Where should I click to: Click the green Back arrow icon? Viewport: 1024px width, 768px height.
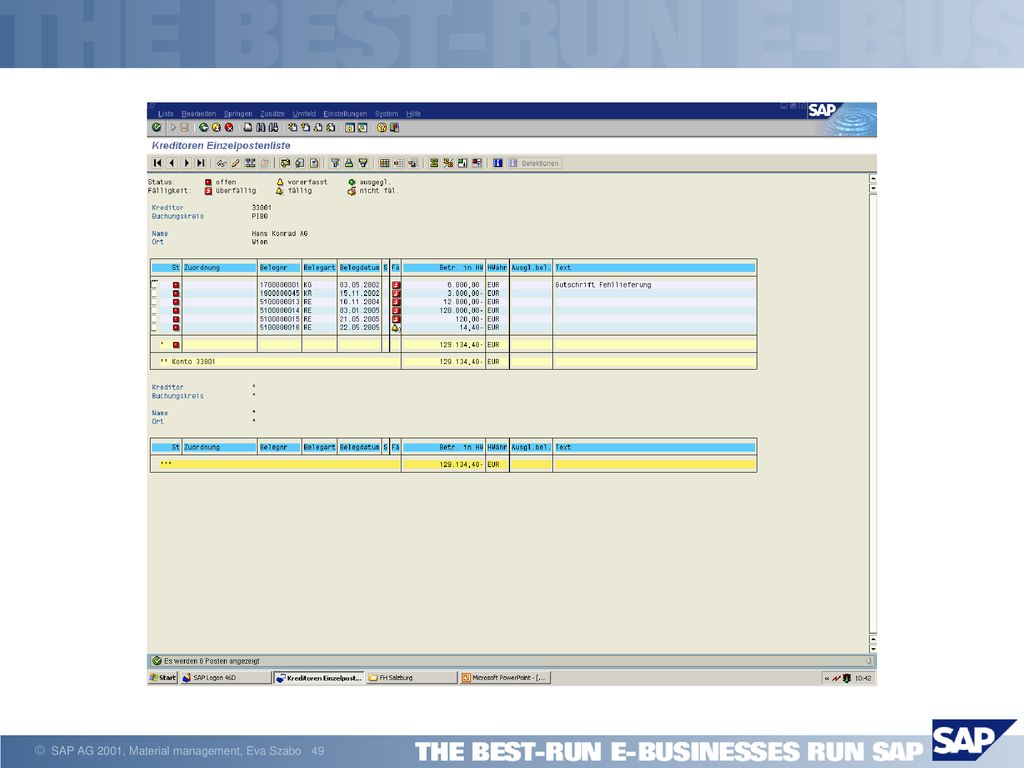204,128
